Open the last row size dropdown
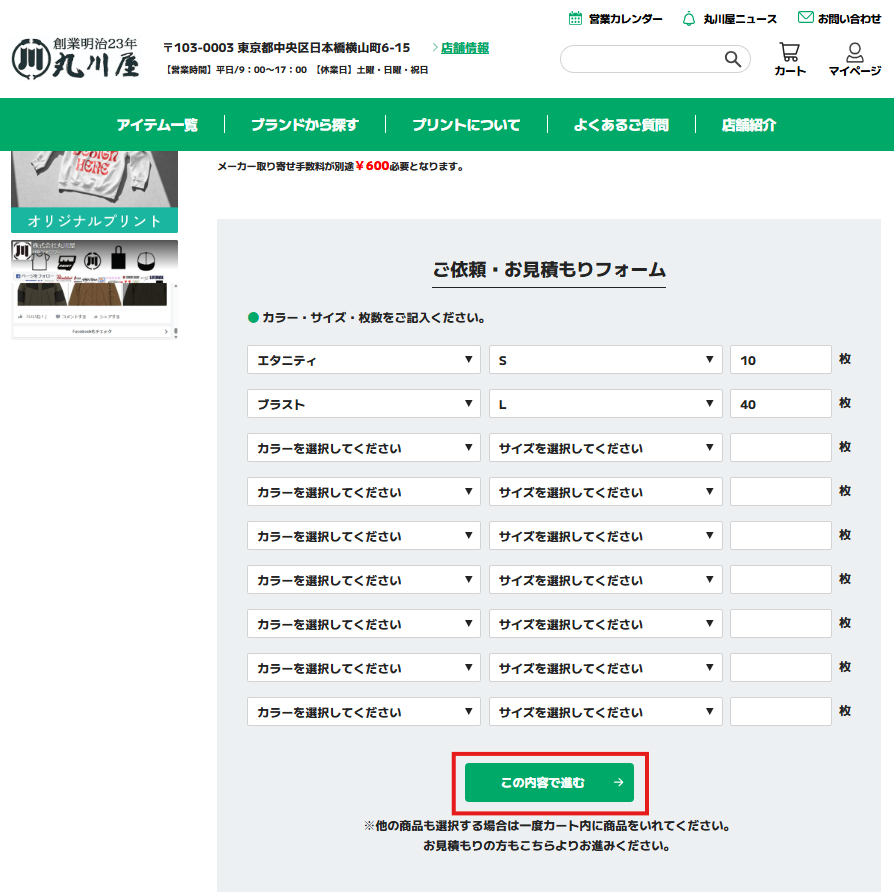Image resolution: width=894 pixels, height=895 pixels. [x=606, y=712]
